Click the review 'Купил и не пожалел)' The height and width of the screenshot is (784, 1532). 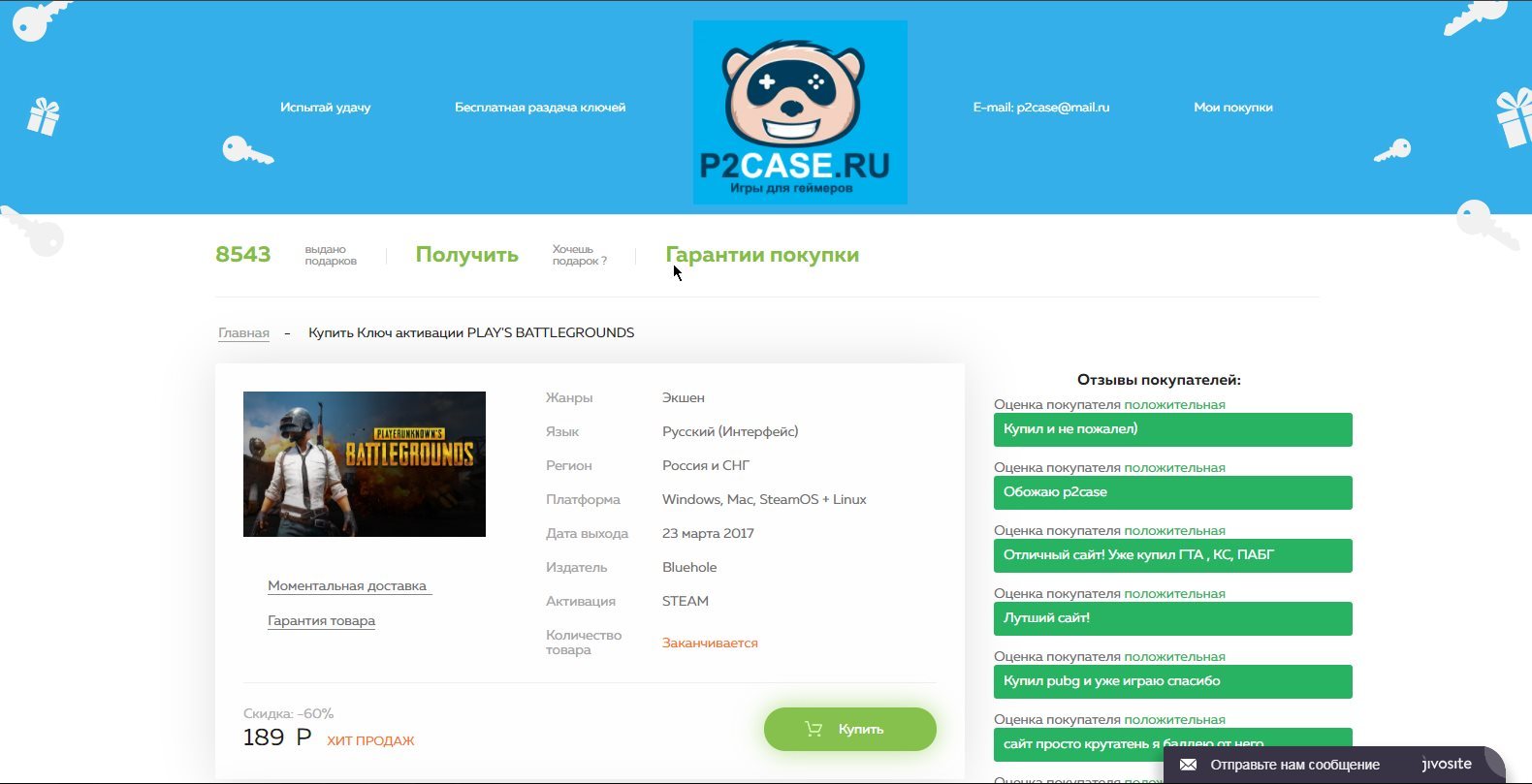[x=1173, y=429]
